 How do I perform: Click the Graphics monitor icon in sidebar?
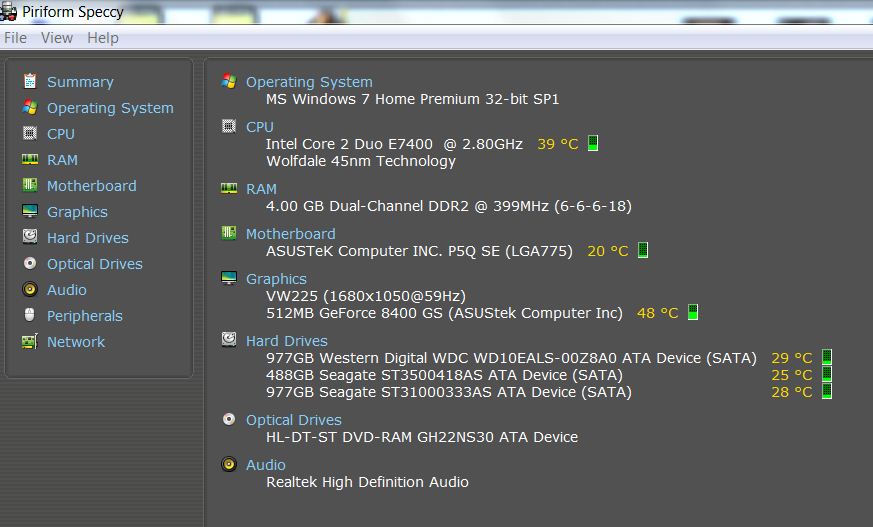point(30,211)
